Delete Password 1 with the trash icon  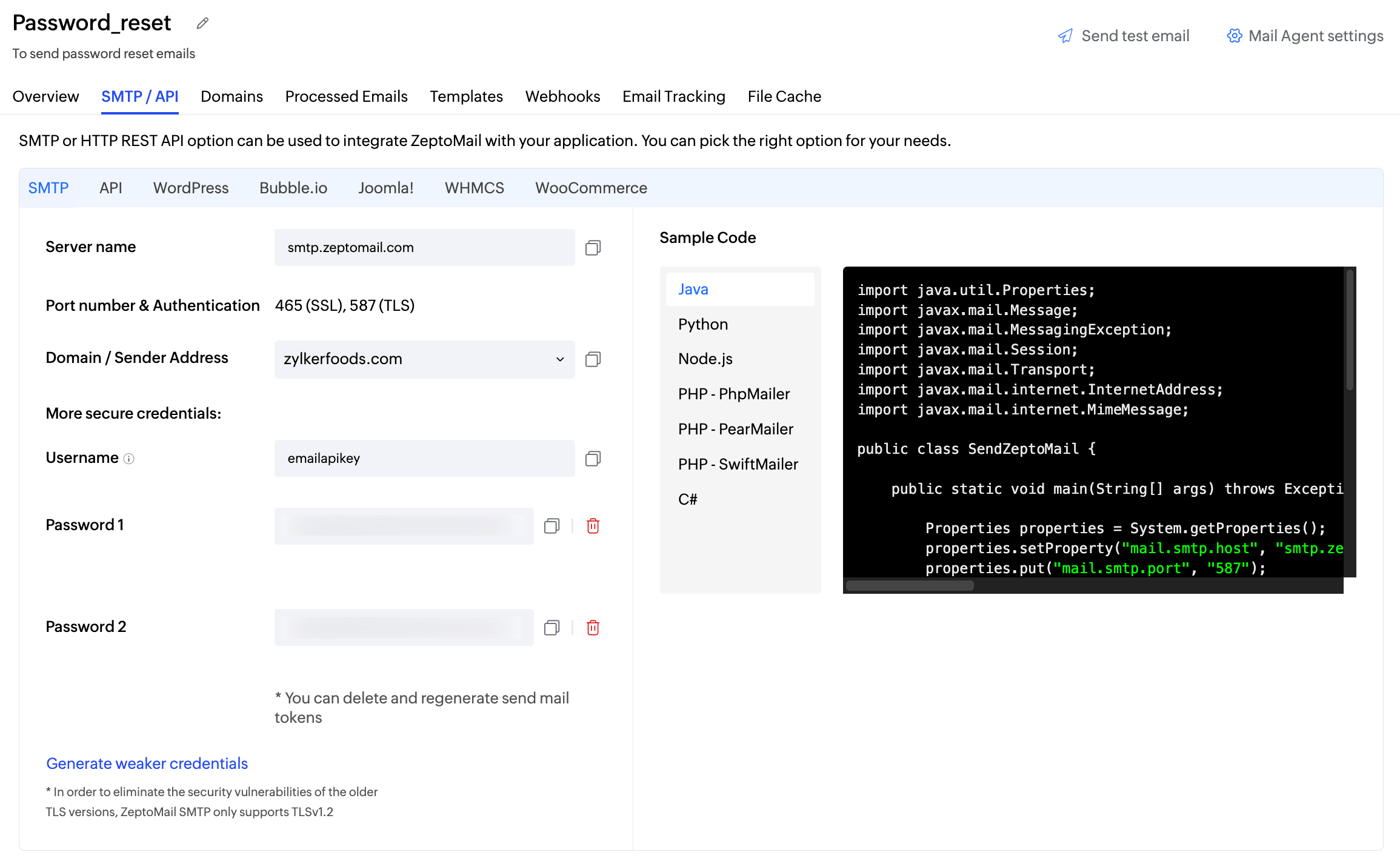[x=593, y=526]
